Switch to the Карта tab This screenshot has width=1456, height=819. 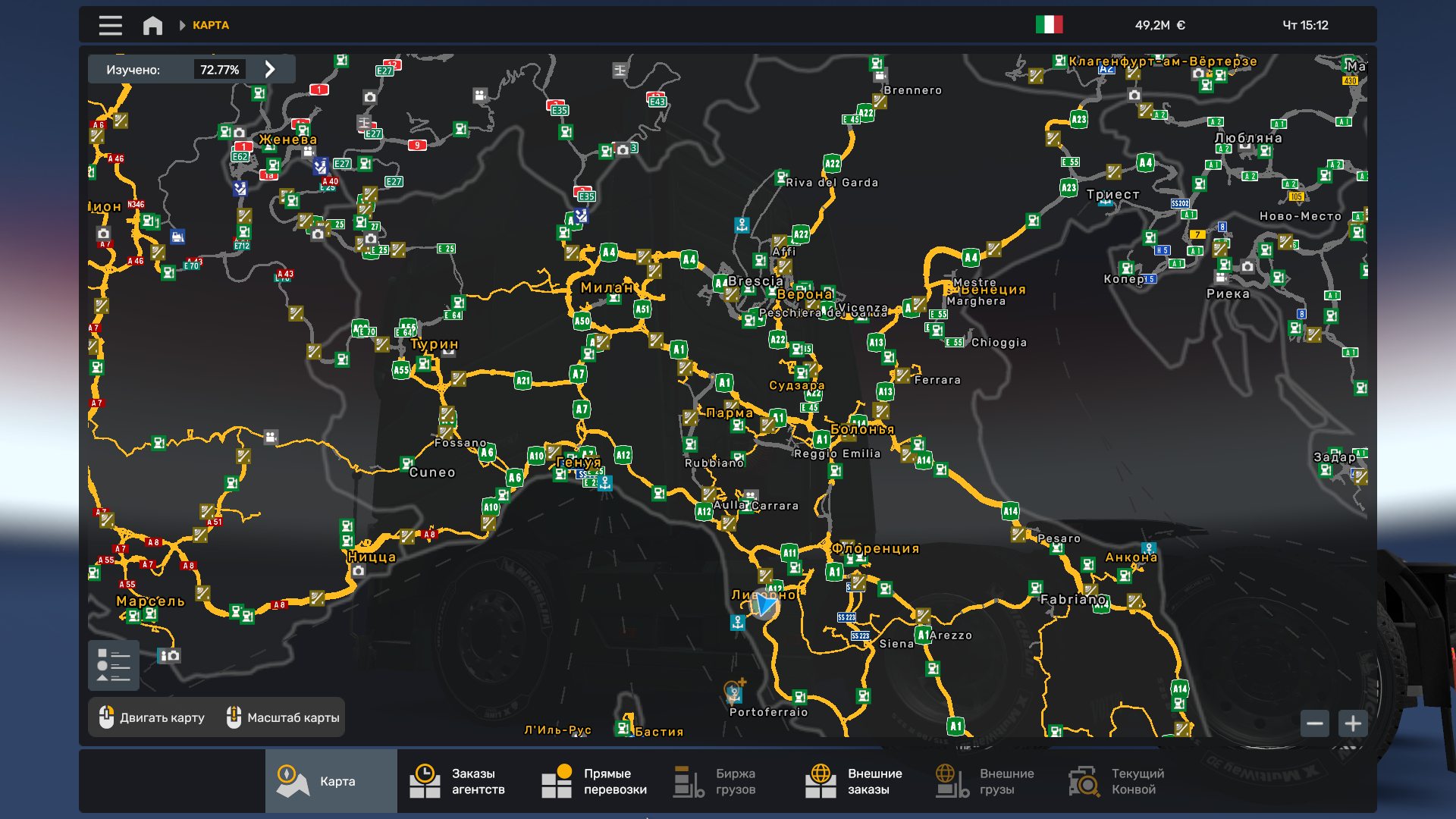pos(331,781)
